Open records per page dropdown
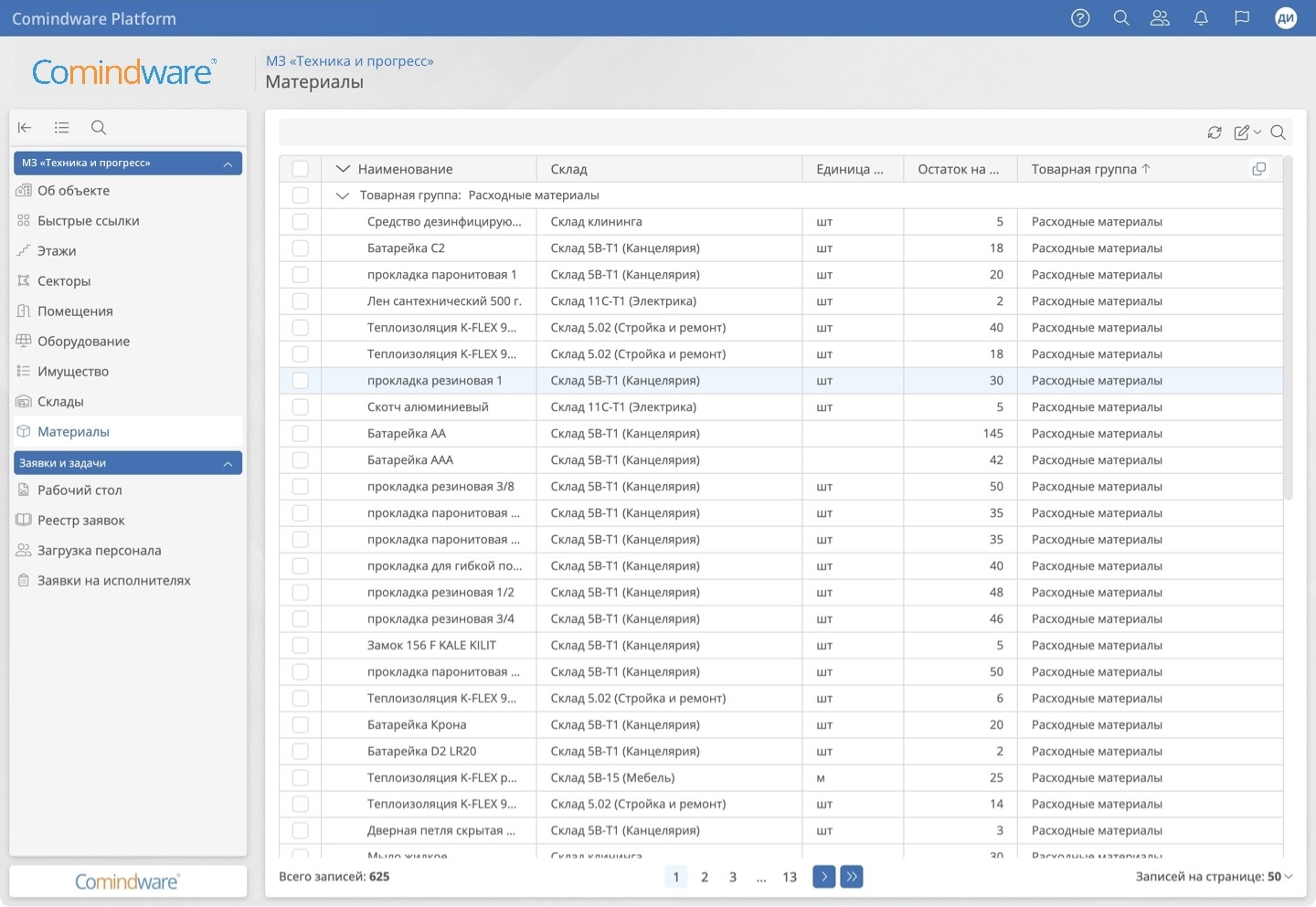 click(x=1279, y=877)
